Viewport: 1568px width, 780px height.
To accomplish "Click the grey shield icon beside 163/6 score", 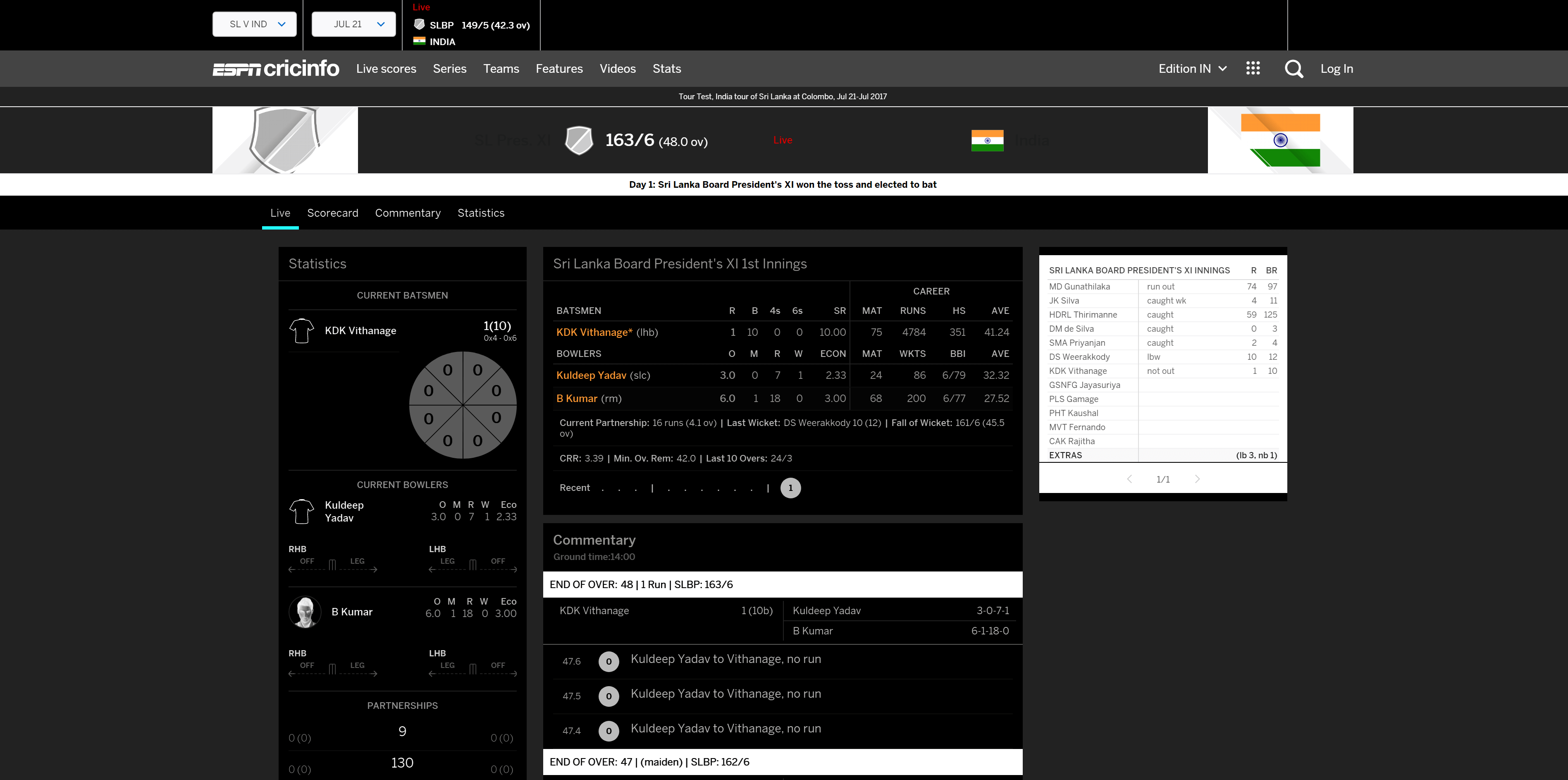I will click(x=579, y=141).
